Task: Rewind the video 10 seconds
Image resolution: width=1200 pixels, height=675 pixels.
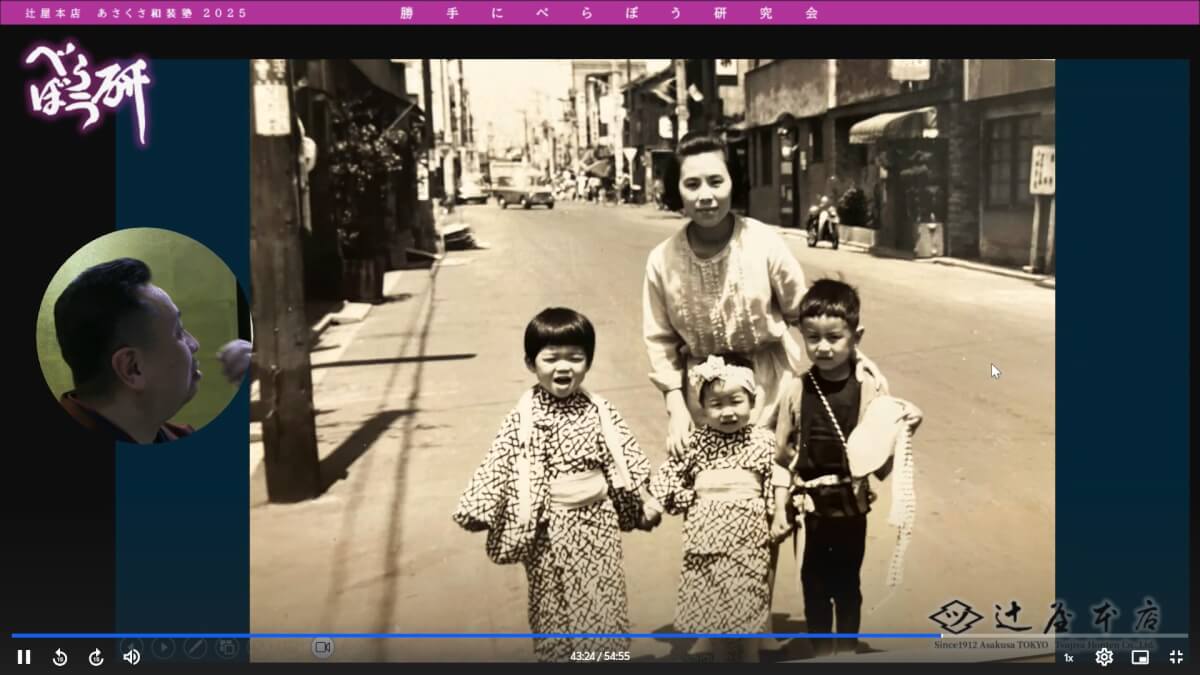Action: pos(60,657)
